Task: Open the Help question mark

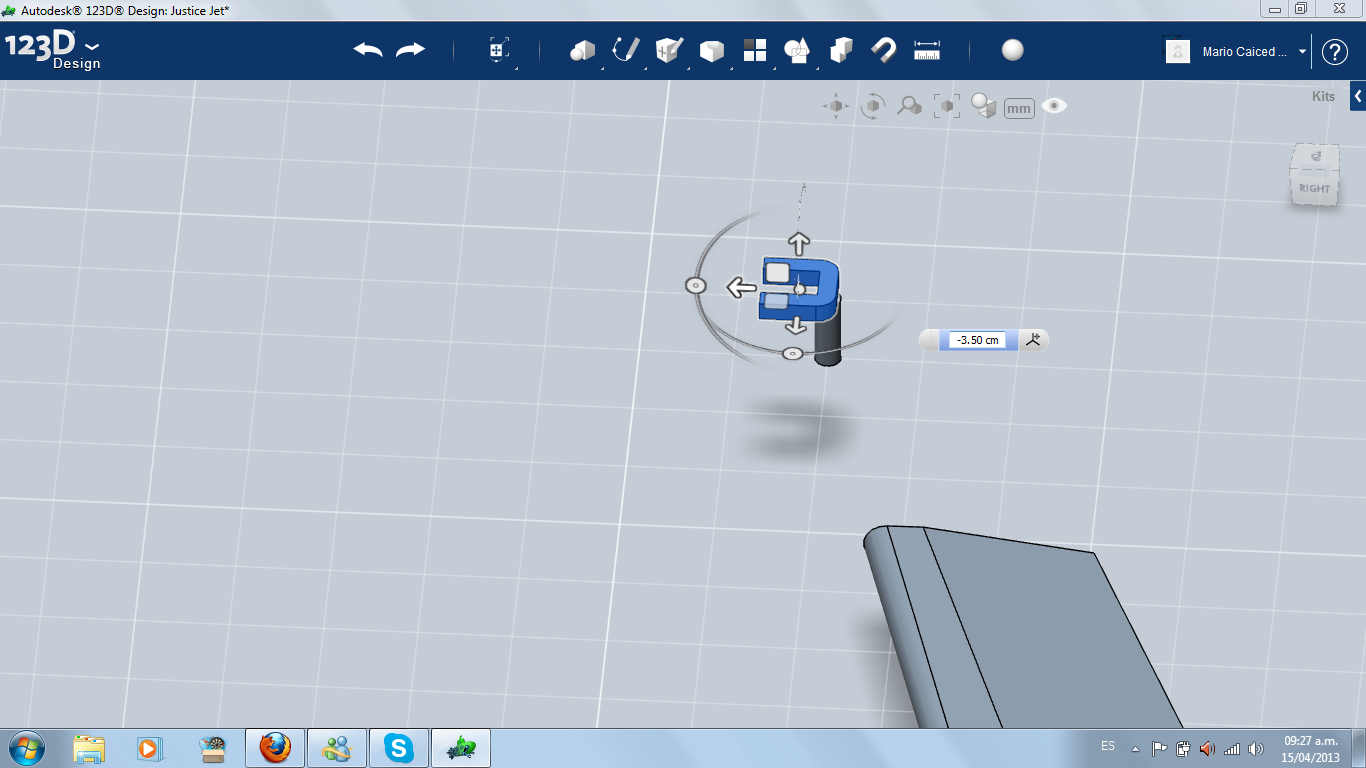Action: pyautogui.click(x=1335, y=52)
